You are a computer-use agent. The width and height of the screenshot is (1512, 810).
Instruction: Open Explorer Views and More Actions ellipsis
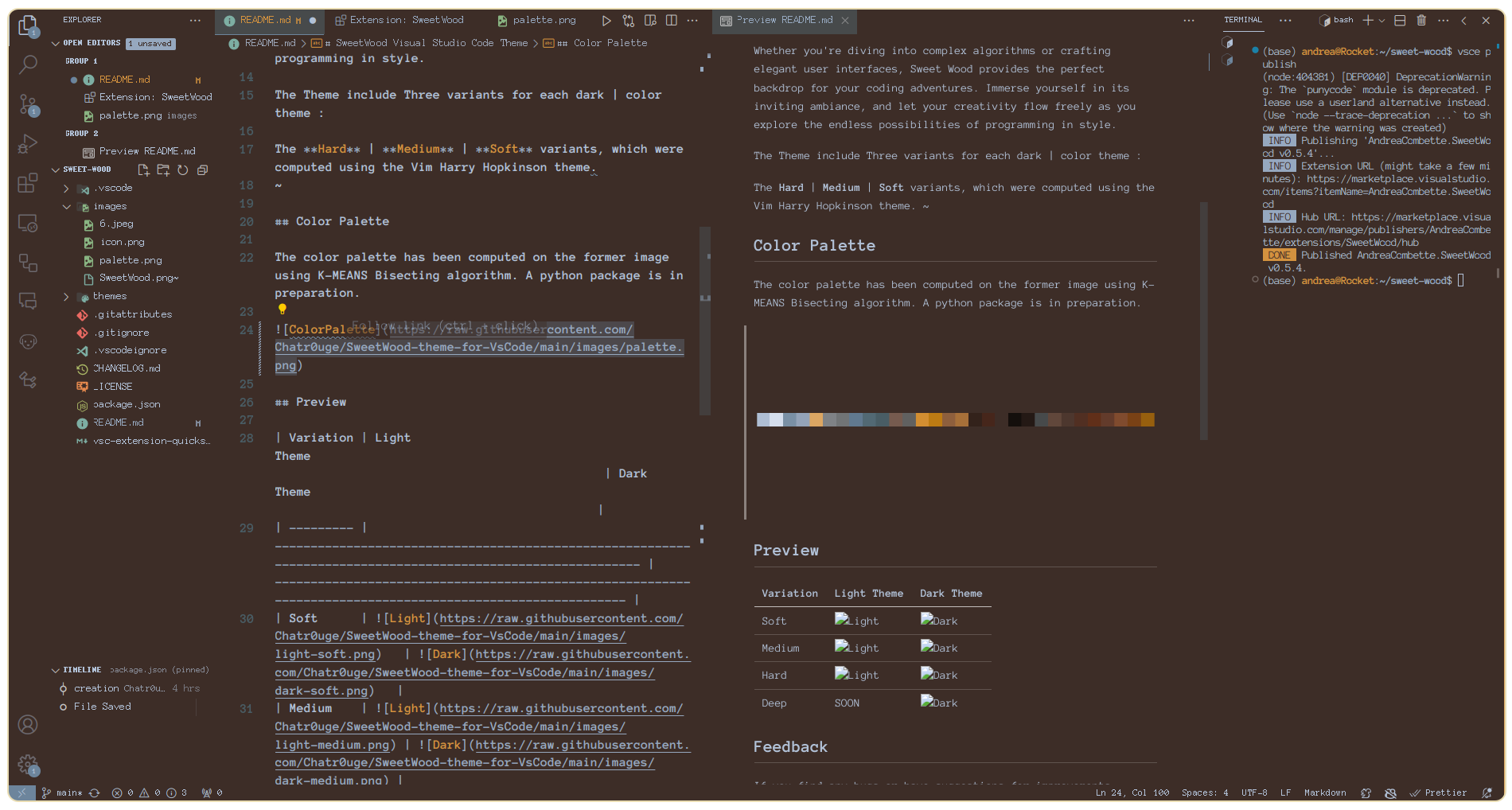point(195,20)
